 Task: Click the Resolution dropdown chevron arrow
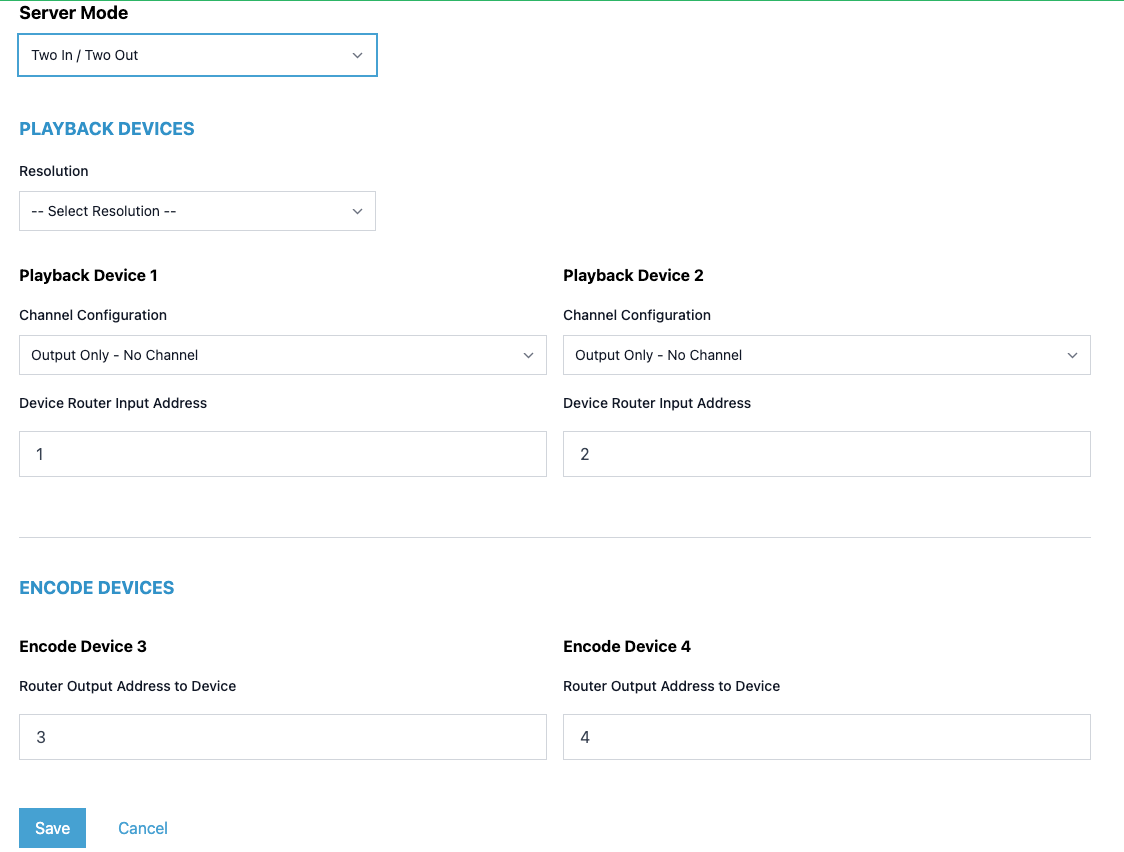(357, 211)
